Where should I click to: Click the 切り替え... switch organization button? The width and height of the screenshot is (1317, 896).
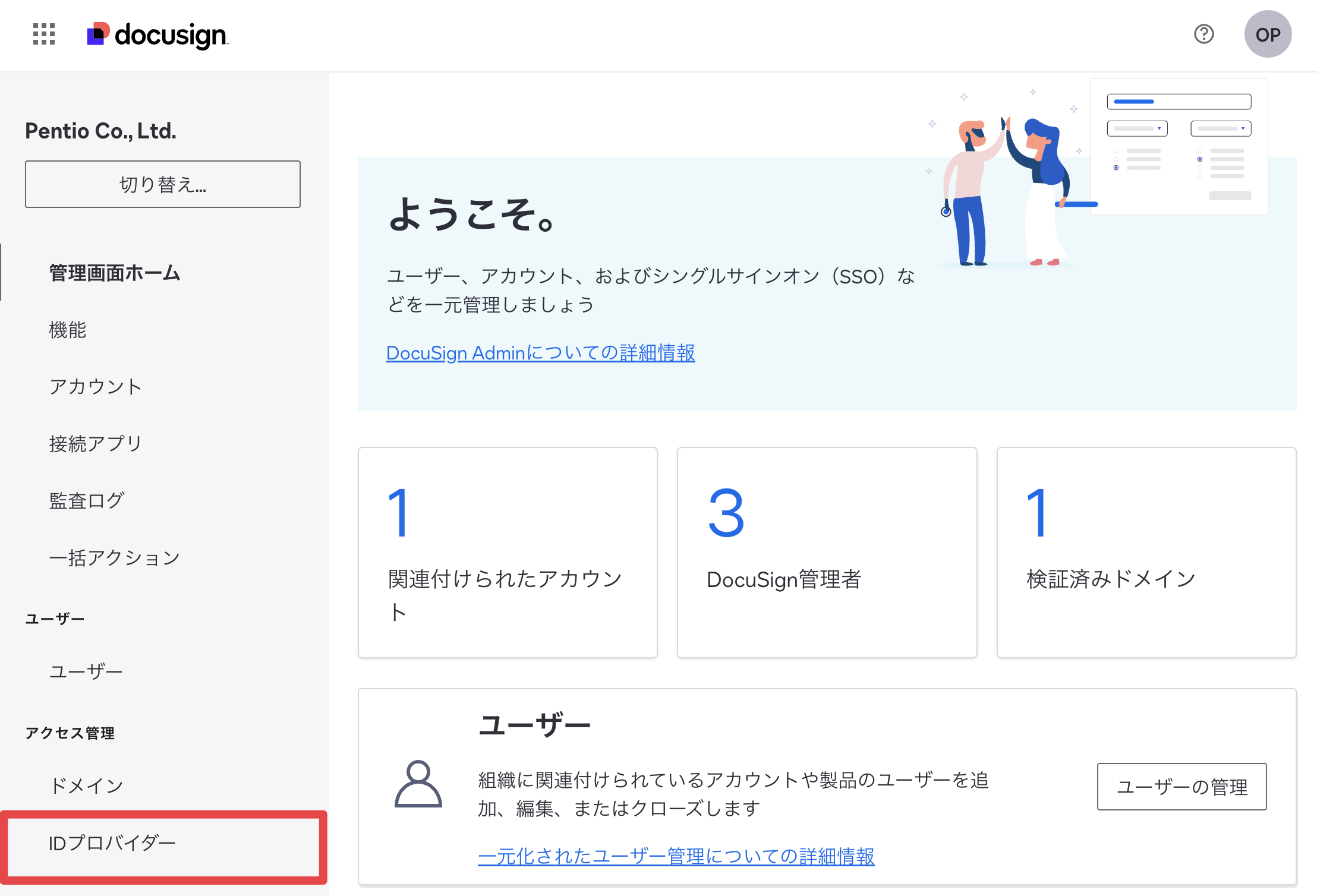[163, 184]
